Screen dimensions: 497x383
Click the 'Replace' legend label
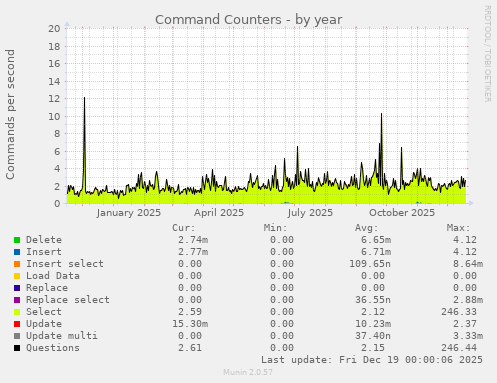47,288
